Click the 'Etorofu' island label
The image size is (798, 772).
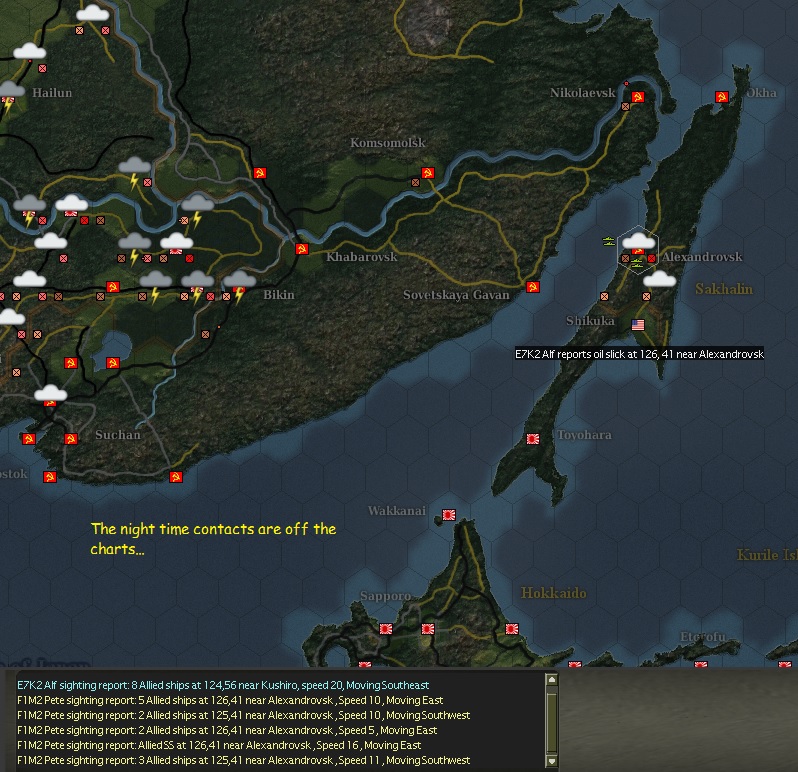coord(703,637)
